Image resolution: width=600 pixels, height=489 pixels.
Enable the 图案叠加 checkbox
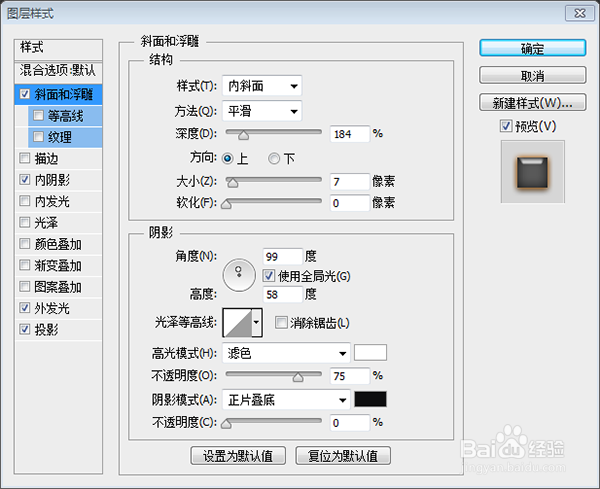[25, 287]
